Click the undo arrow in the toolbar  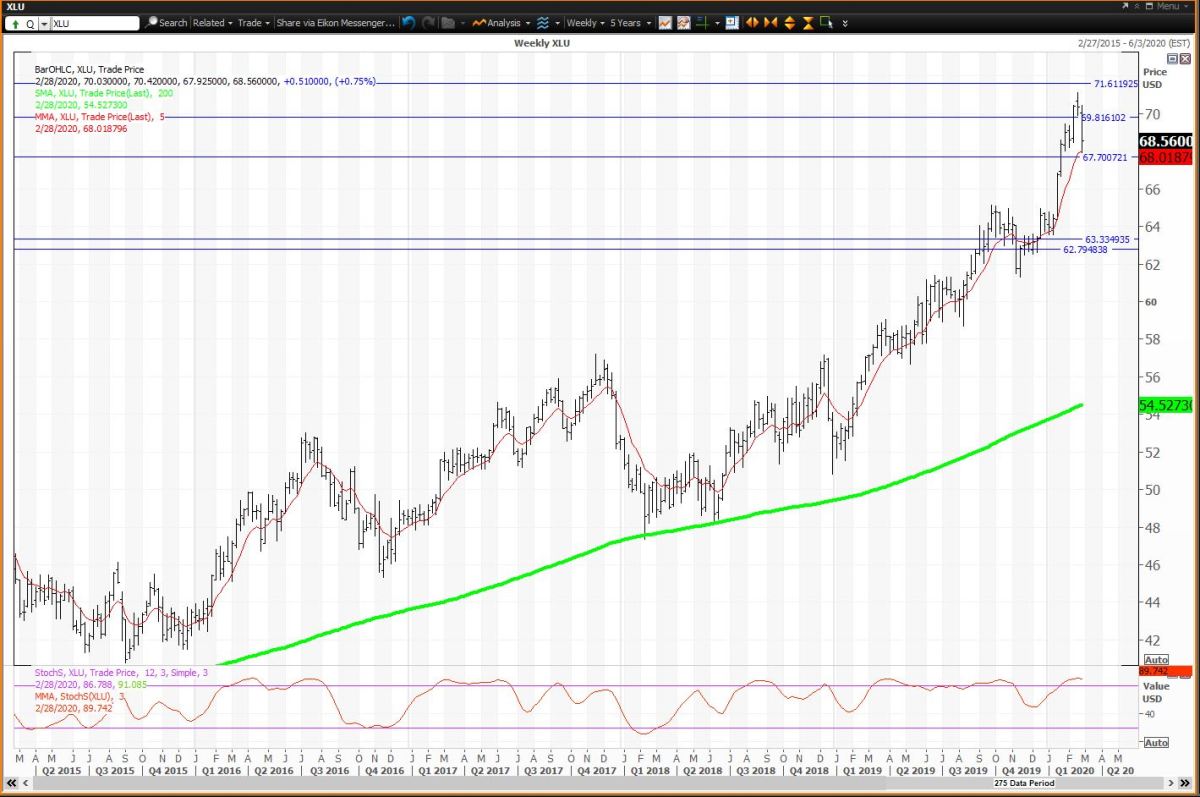[x=409, y=22]
